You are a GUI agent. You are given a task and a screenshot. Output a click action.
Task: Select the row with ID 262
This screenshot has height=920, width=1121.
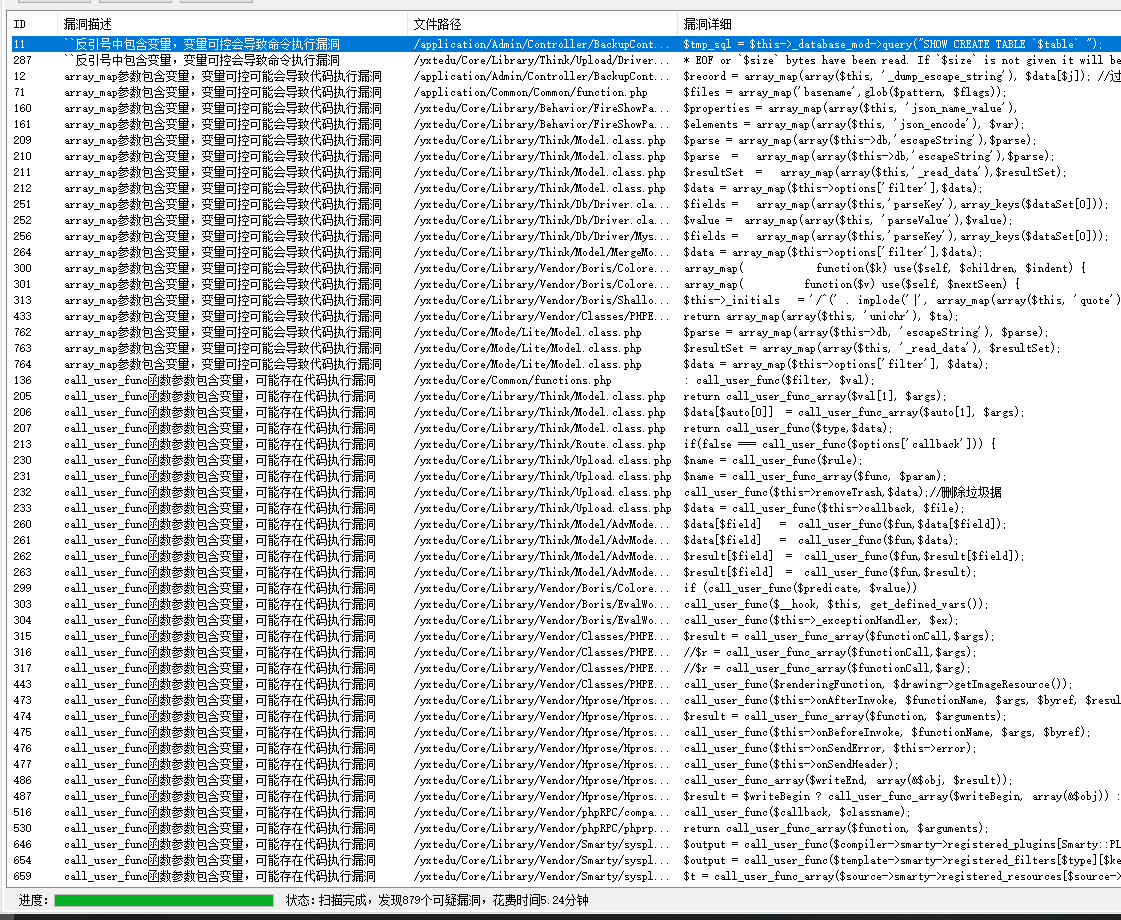(x=566, y=556)
